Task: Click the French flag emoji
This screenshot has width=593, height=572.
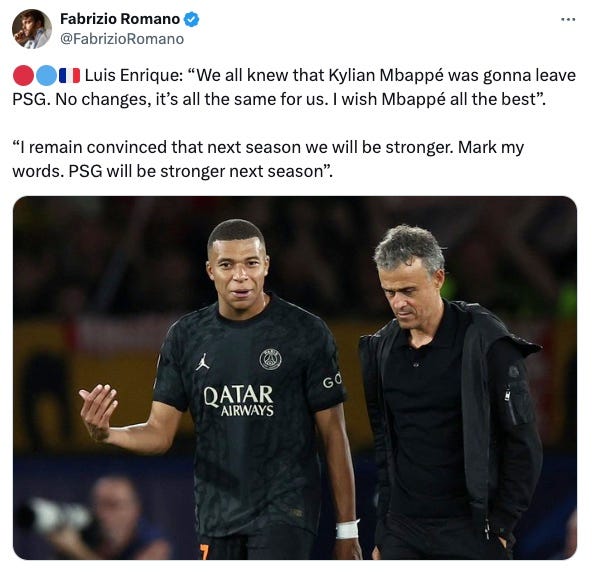Action: tap(69, 75)
